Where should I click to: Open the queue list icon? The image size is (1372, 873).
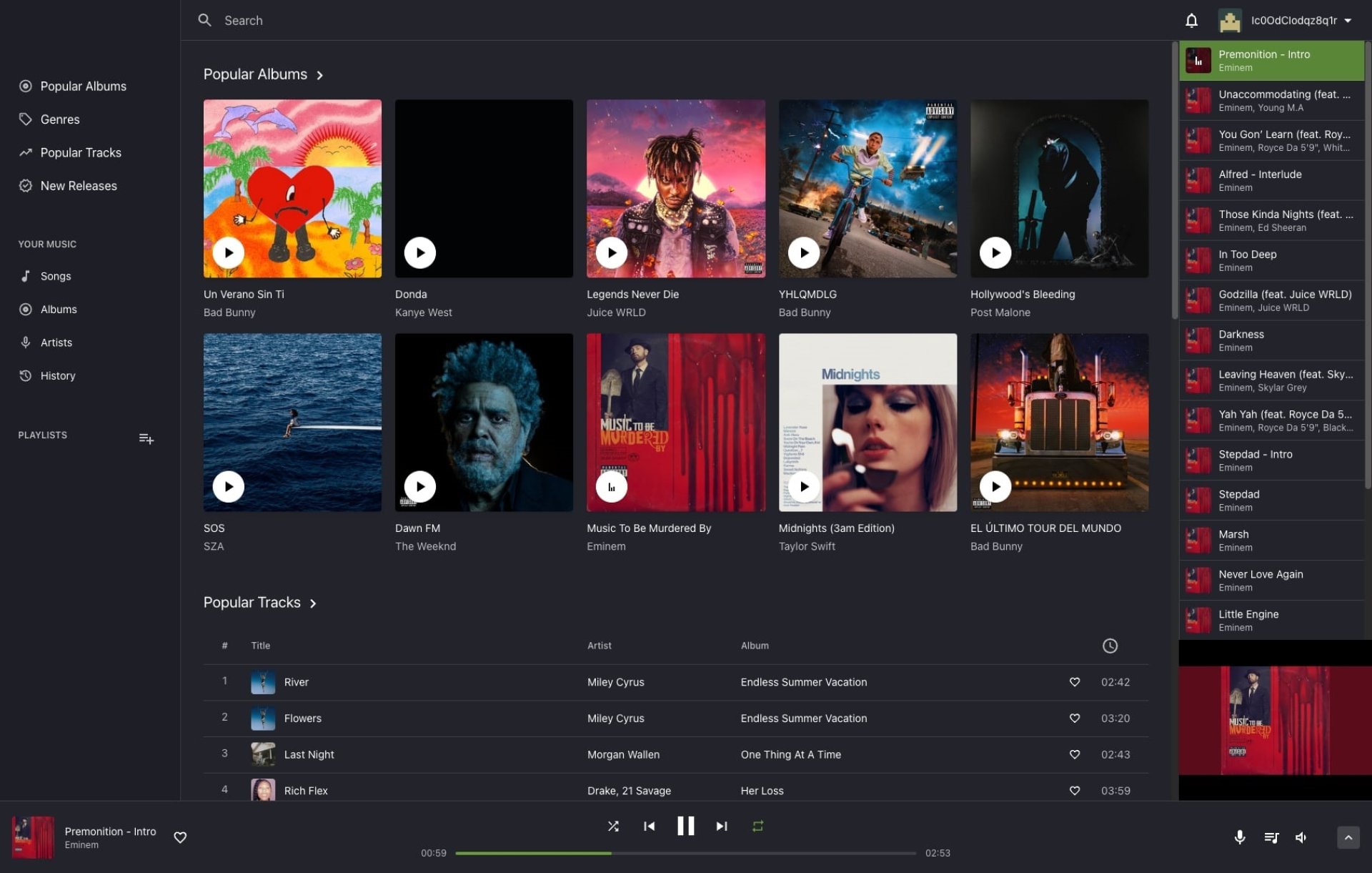pos(1271,837)
